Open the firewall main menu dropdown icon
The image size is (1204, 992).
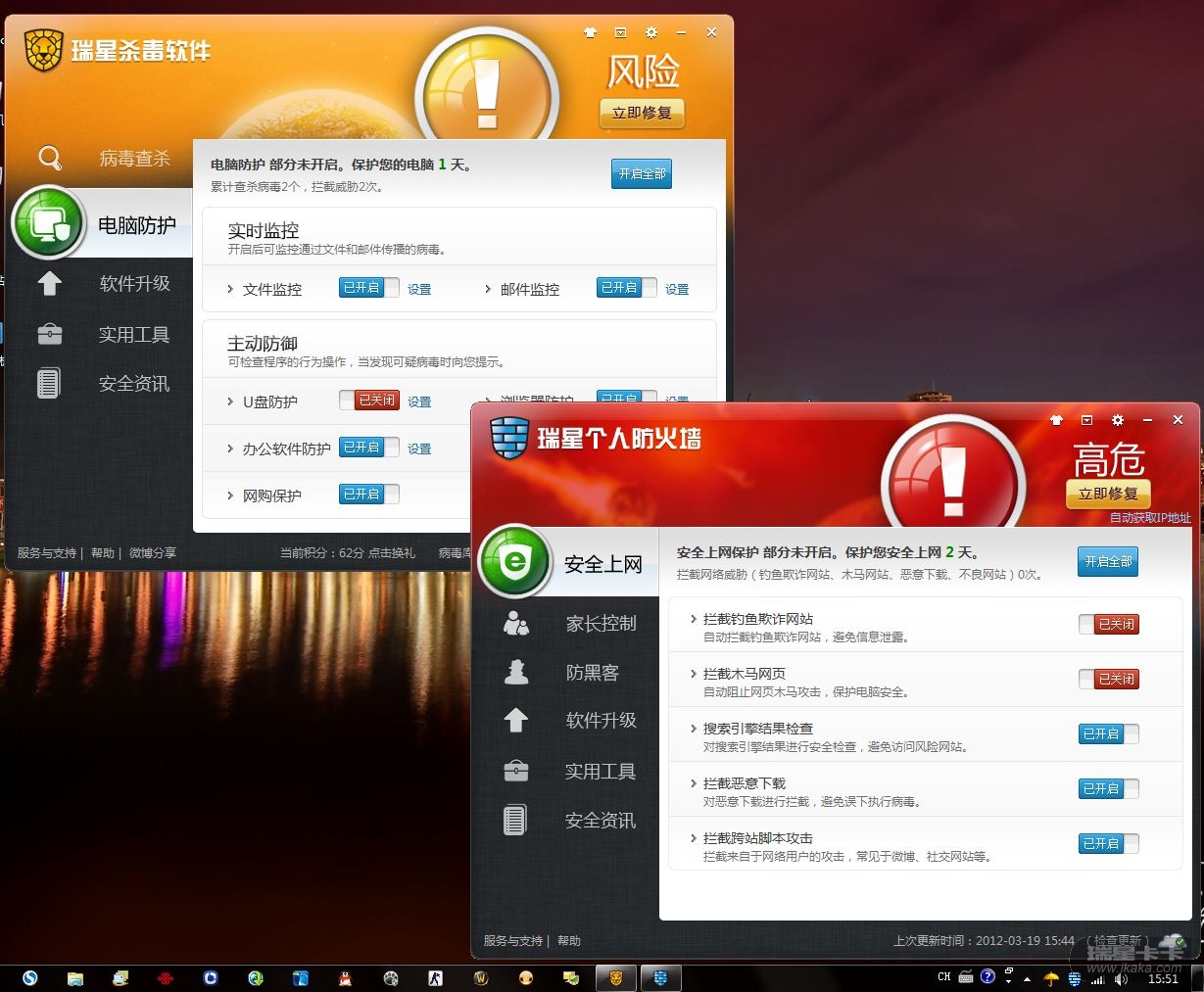[1086, 420]
